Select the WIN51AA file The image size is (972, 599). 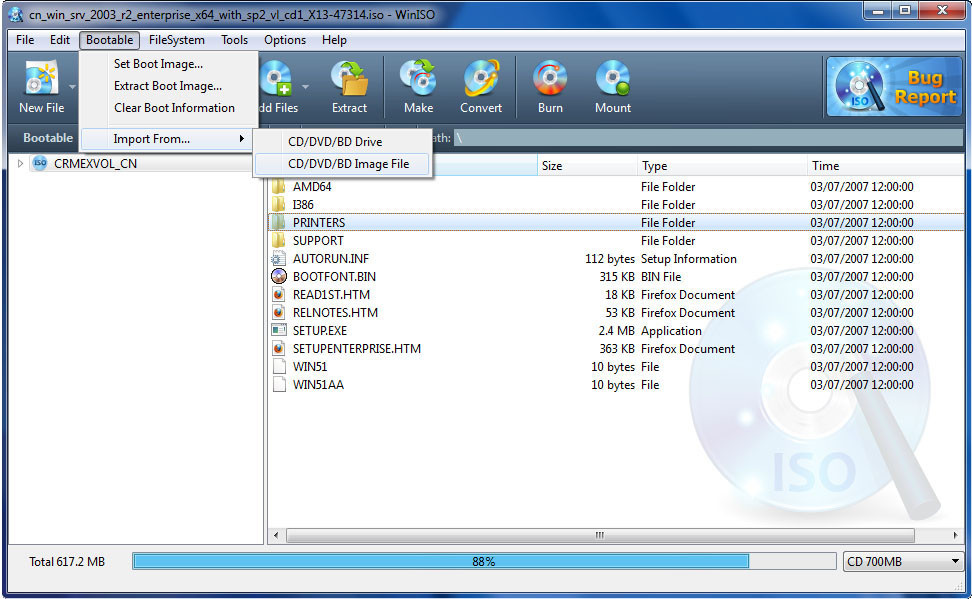318,384
